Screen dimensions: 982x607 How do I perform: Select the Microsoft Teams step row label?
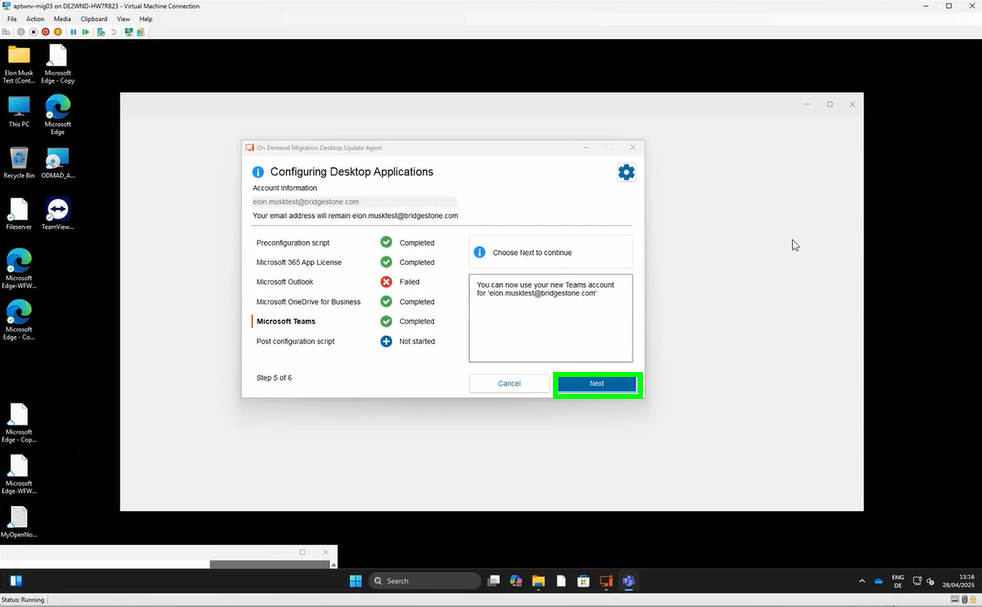(286, 321)
